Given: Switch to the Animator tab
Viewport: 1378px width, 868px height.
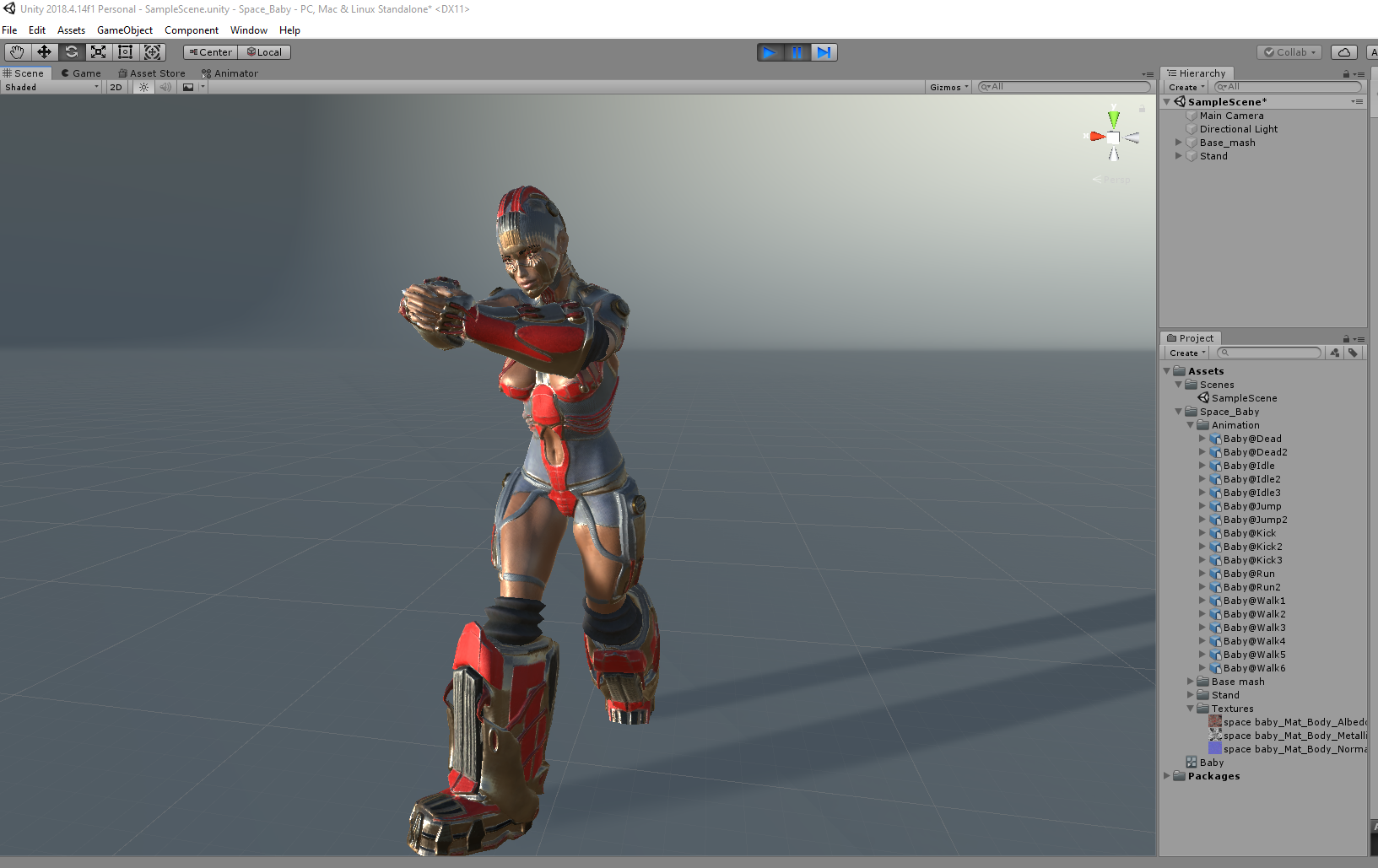Looking at the screenshot, I should [x=230, y=73].
